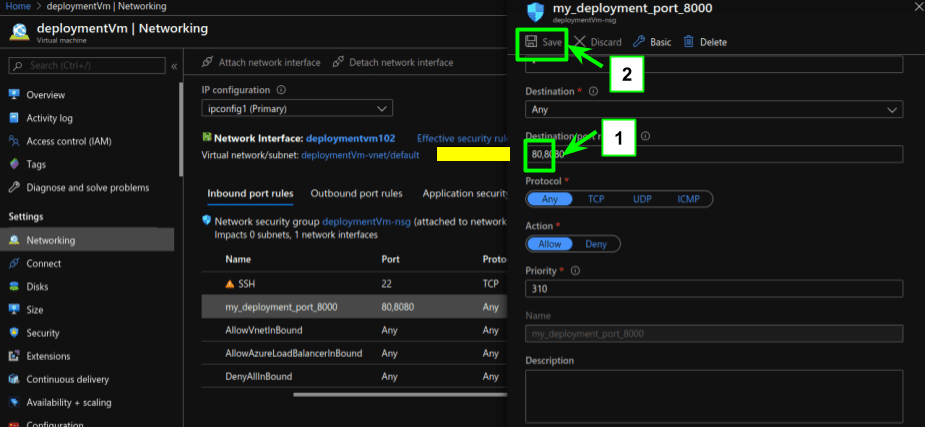Click the SSH warning triangle icon

tap(230, 284)
